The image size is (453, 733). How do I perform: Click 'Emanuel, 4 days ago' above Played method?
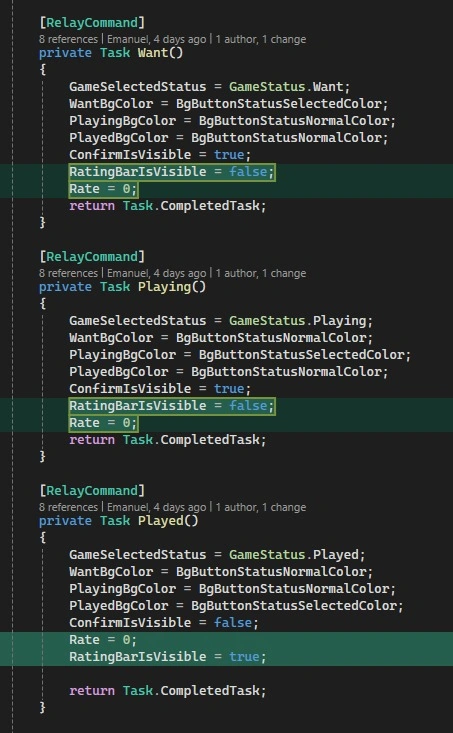(157, 507)
